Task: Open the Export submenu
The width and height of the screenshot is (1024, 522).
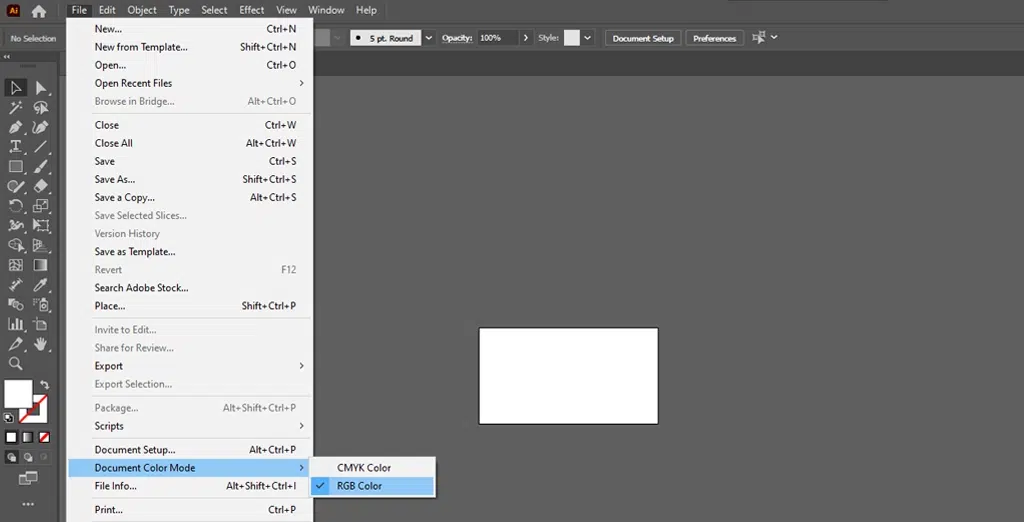Action: 109,366
